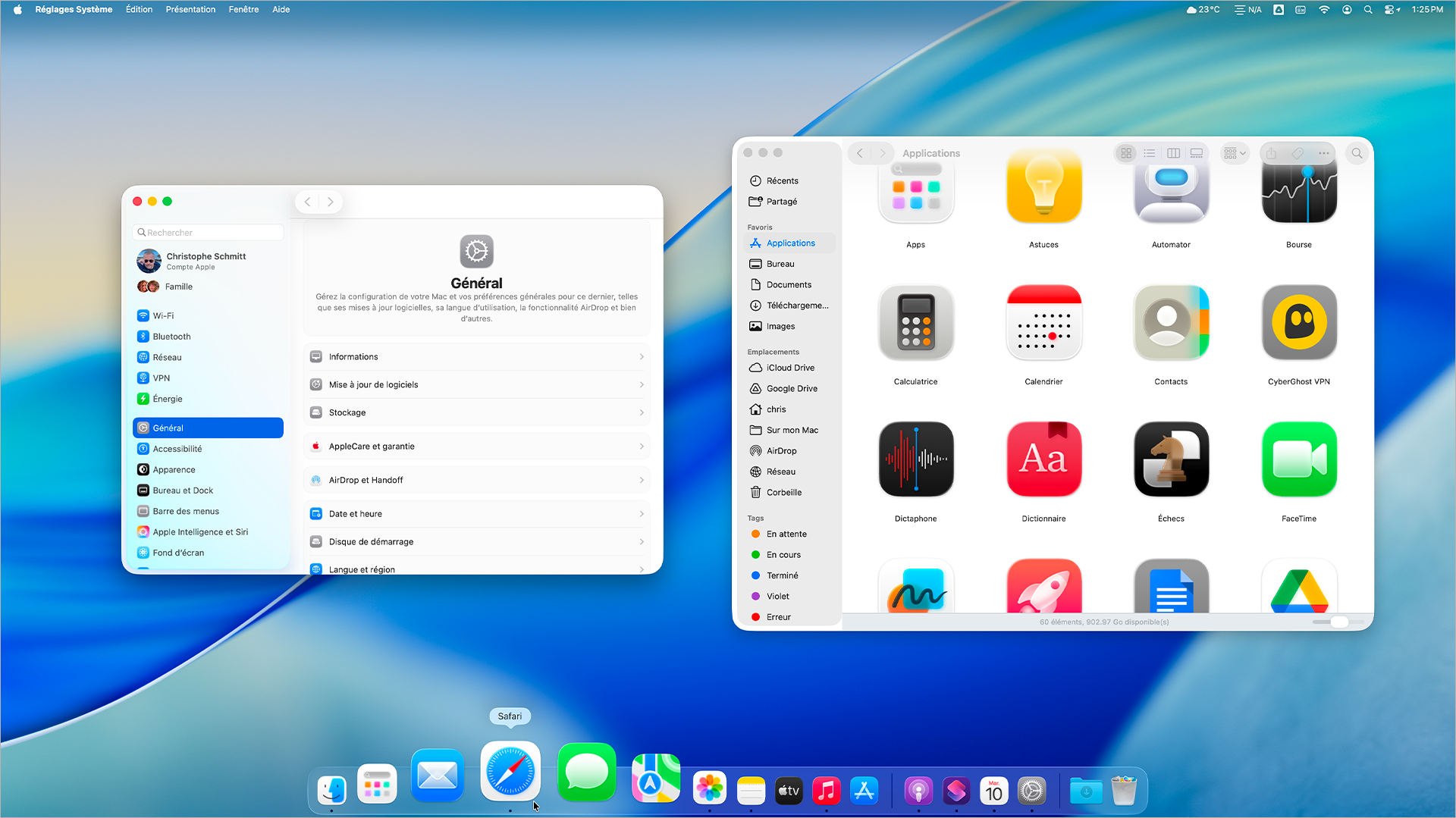
Task: Open the Présentation menu
Action: pyautogui.click(x=190, y=10)
